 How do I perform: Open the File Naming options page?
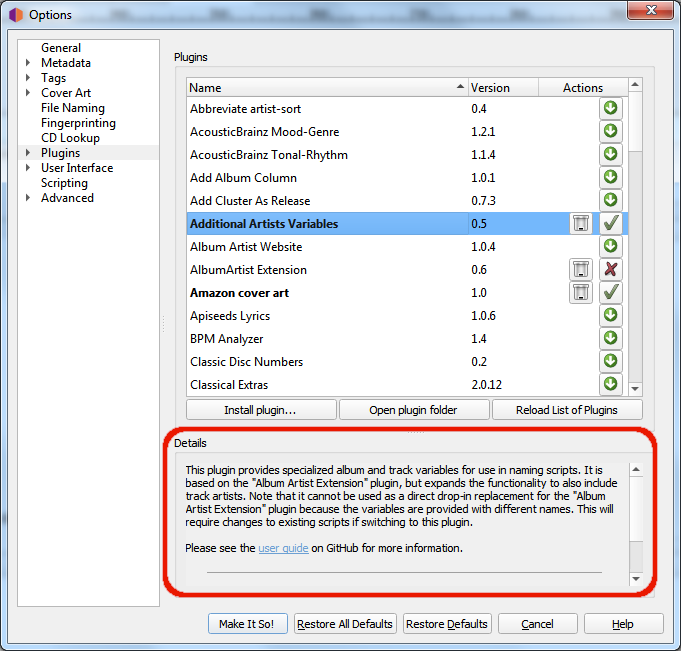(x=72, y=108)
